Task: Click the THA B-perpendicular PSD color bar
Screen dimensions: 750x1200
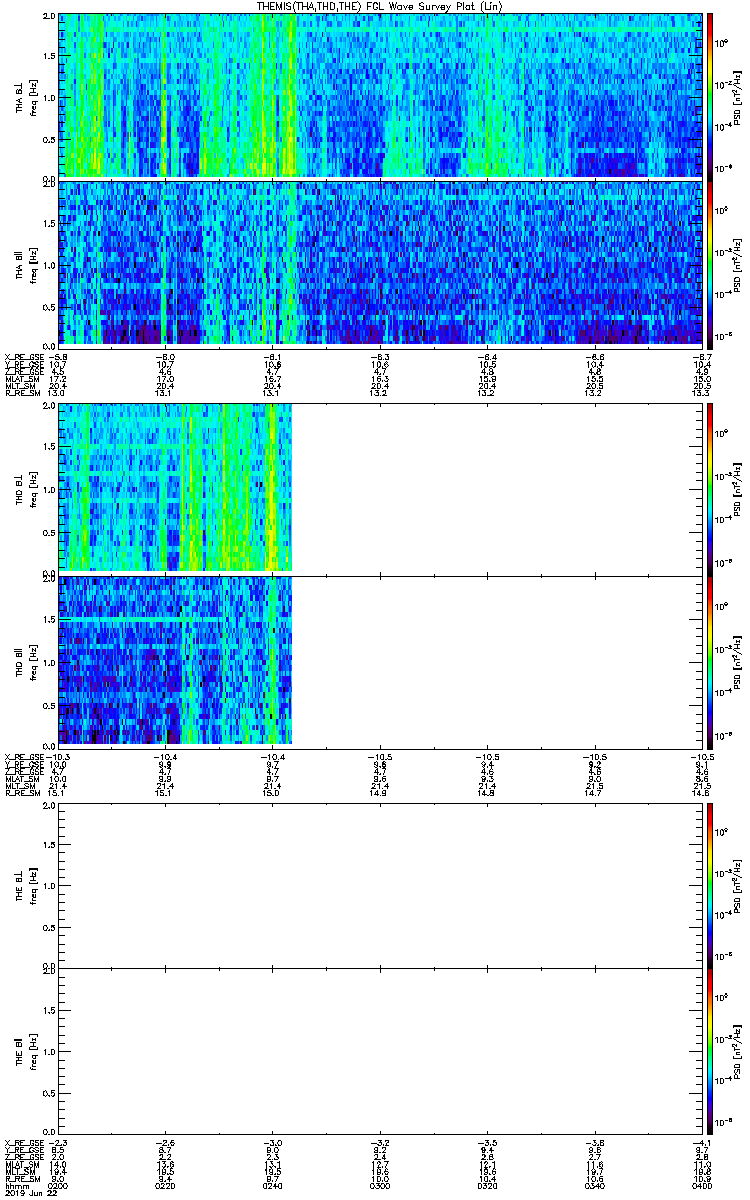Action: pyautogui.click(x=709, y=95)
